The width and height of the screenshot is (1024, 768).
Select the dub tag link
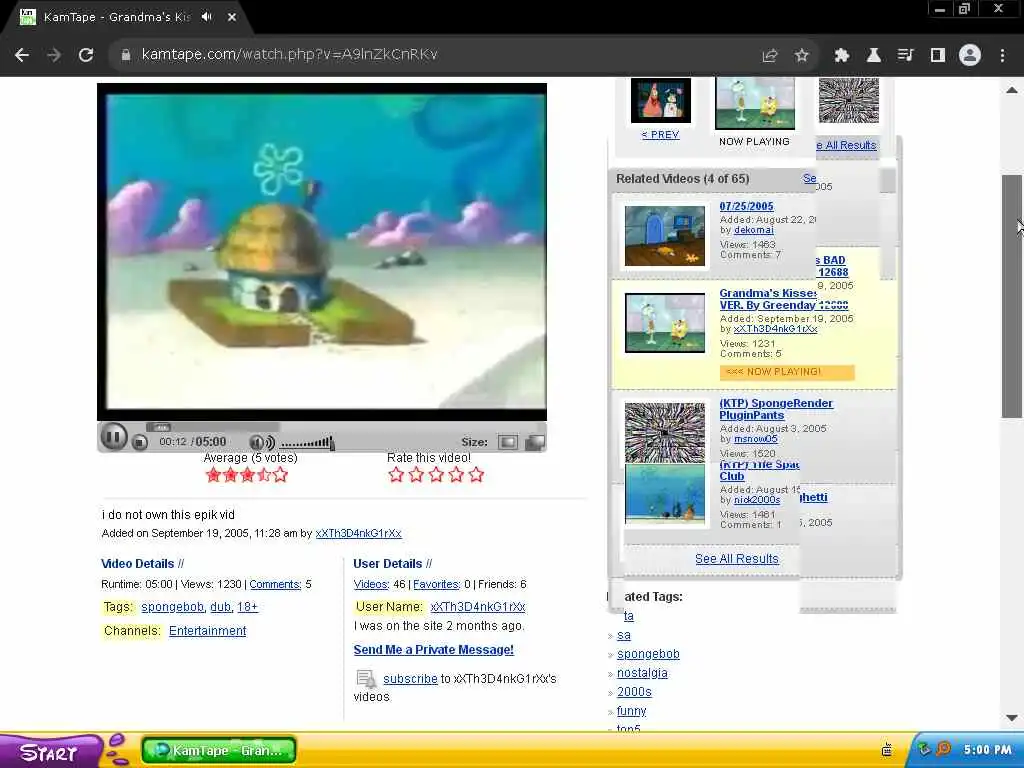pos(221,607)
